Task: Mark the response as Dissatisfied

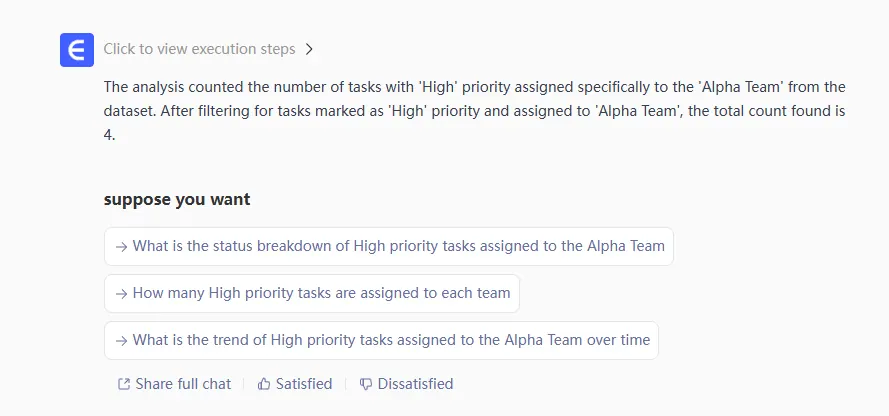Action: [415, 384]
